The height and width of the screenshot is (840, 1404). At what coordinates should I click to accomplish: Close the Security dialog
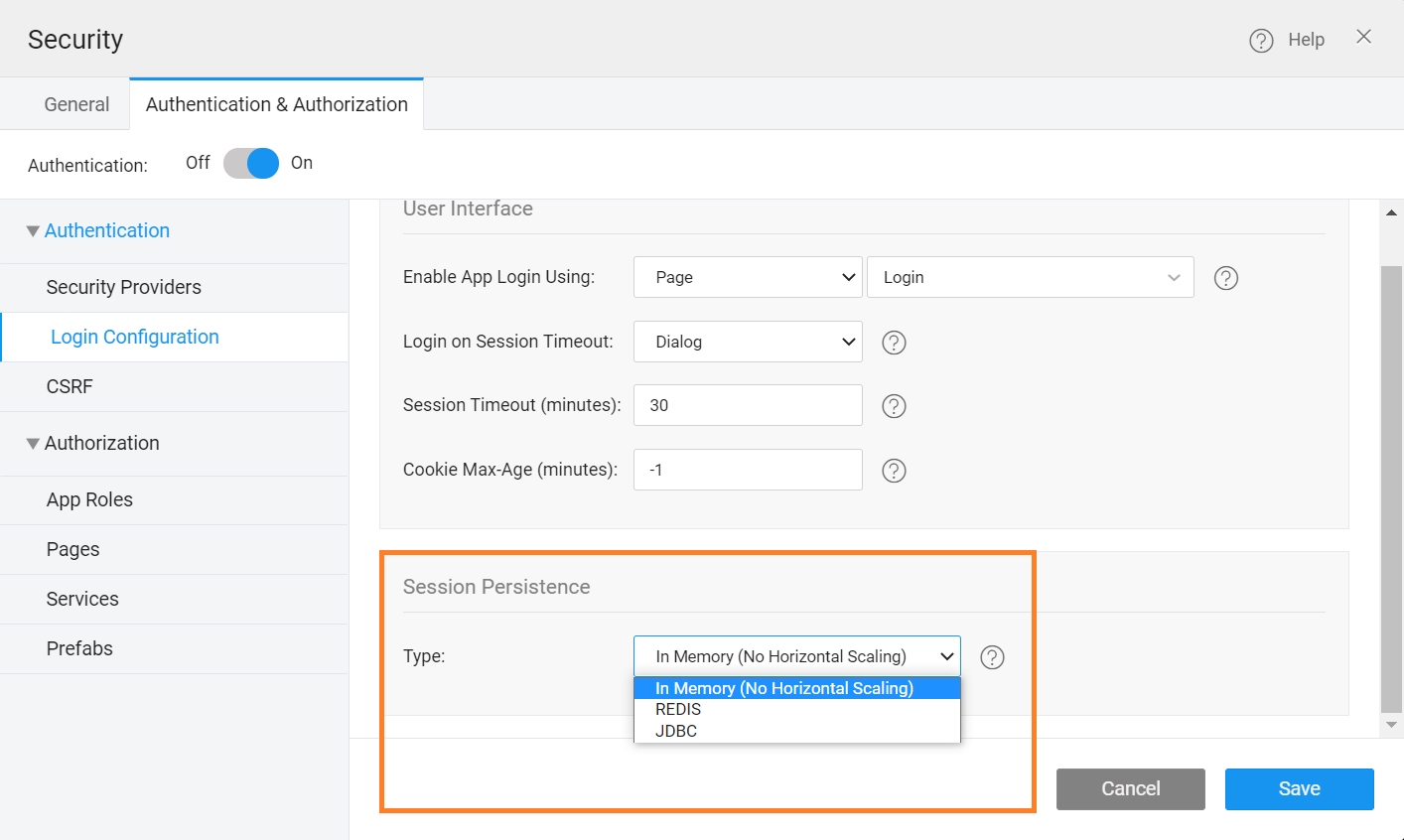point(1363,37)
